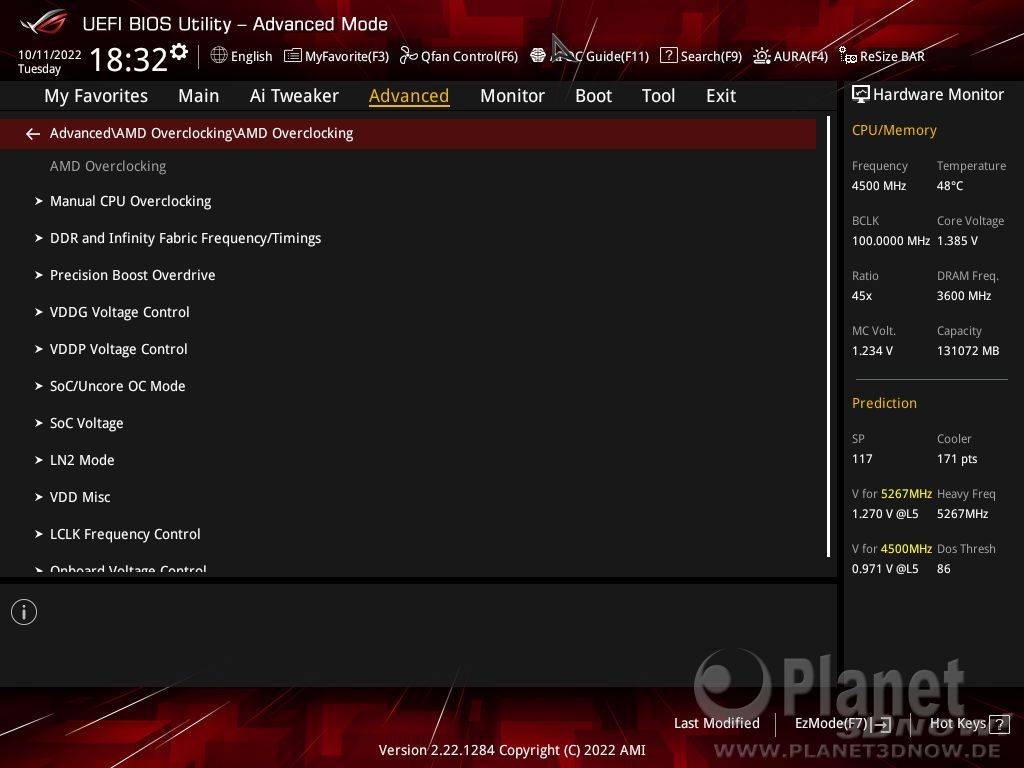Click Last Modified button
The width and height of the screenshot is (1024, 768).
[716, 723]
